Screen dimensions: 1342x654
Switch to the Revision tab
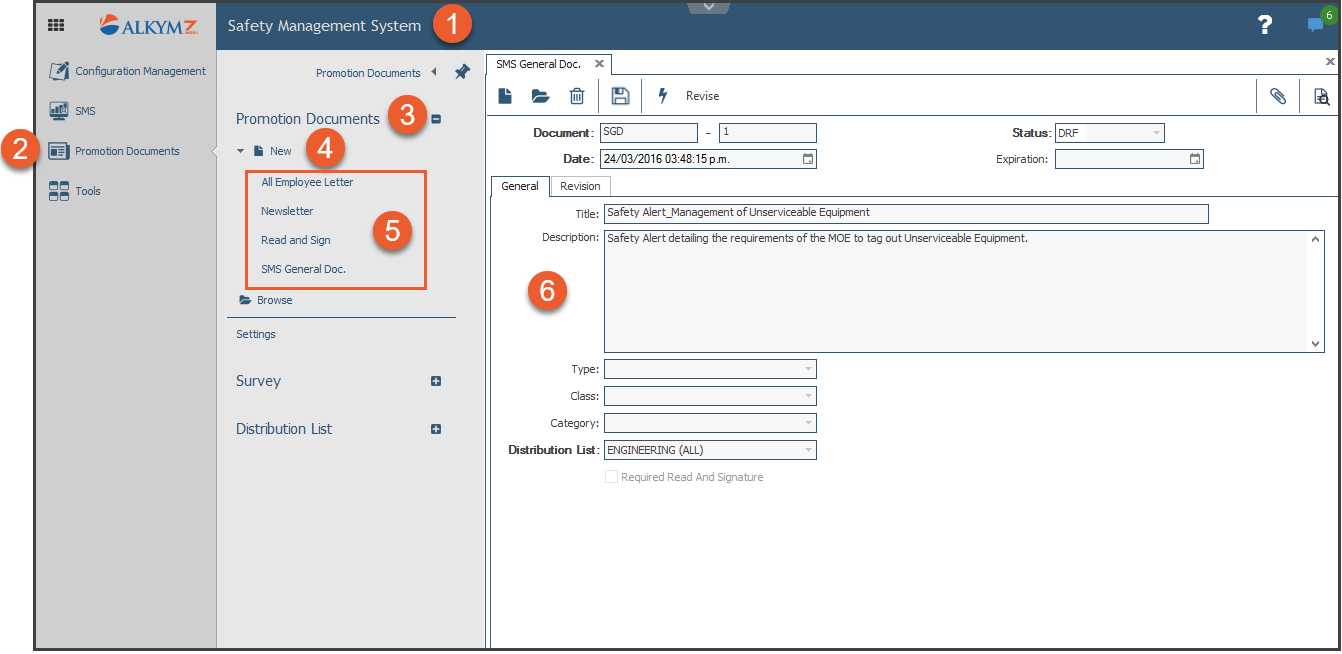(580, 186)
